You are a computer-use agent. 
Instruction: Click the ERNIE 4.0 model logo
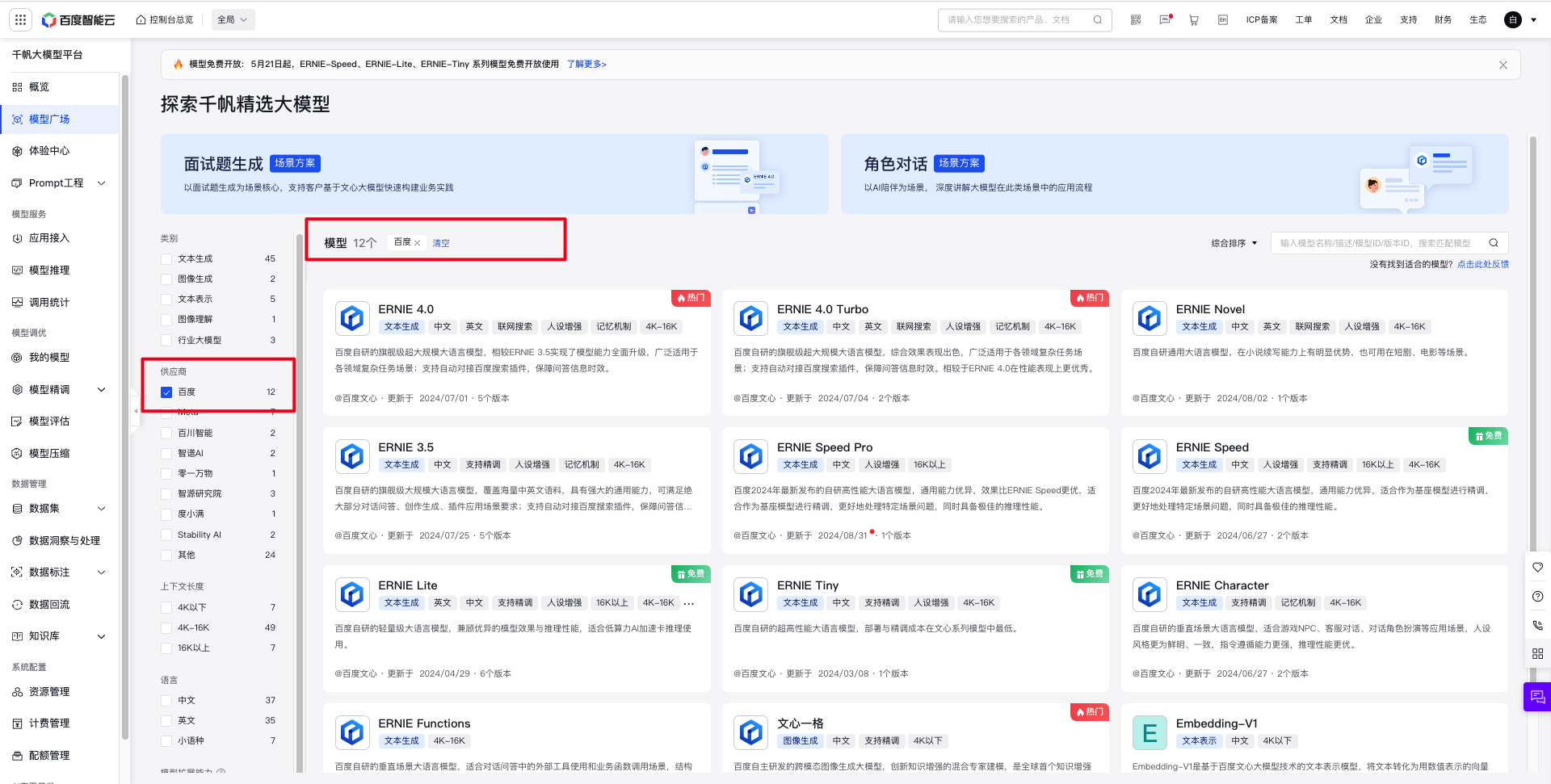click(x=352, y=318)
